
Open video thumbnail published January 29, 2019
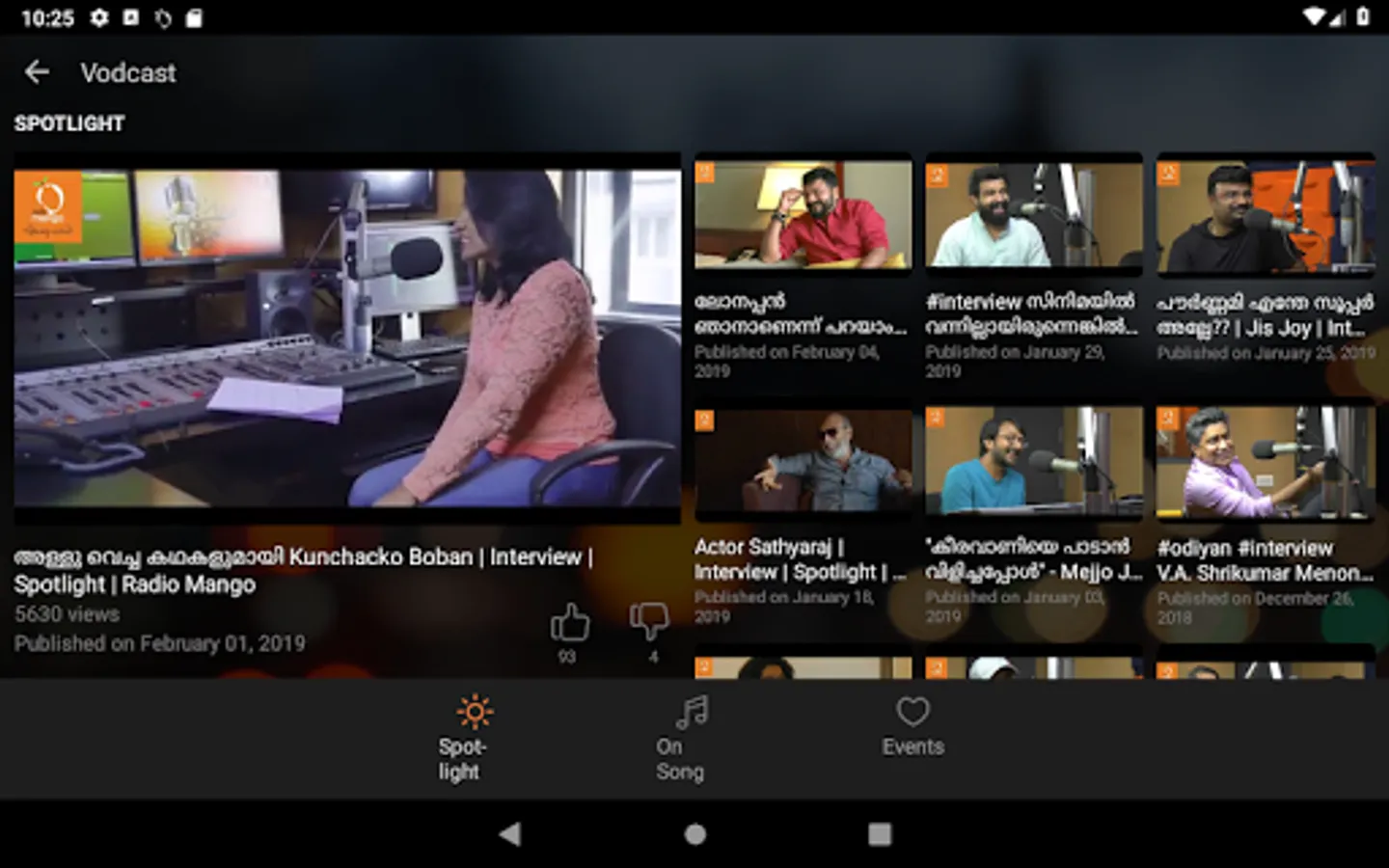(x=1034, y=214)
